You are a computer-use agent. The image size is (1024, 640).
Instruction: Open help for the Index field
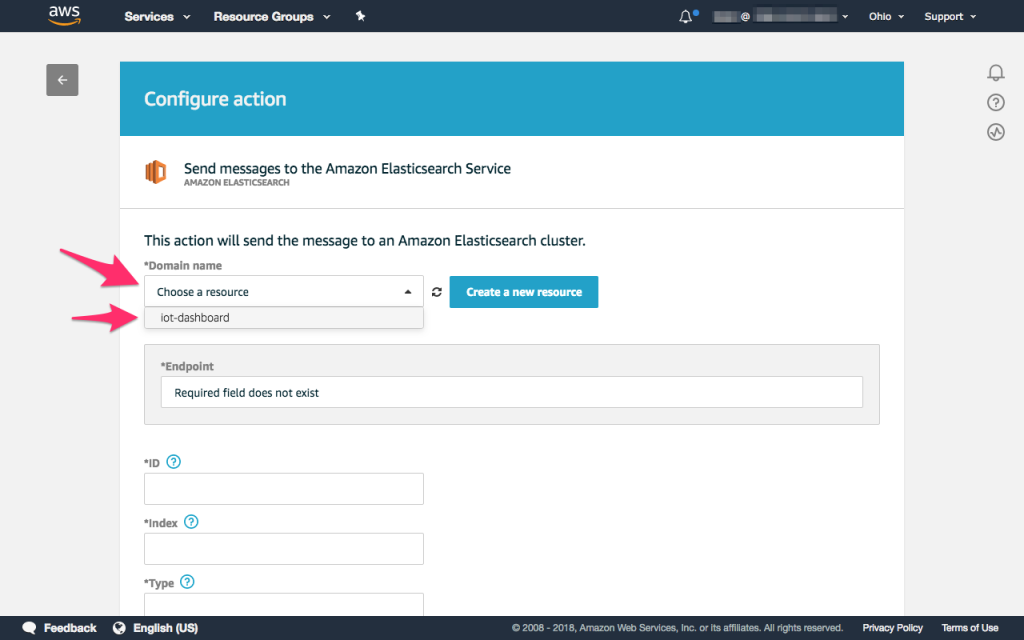(191, 521)
